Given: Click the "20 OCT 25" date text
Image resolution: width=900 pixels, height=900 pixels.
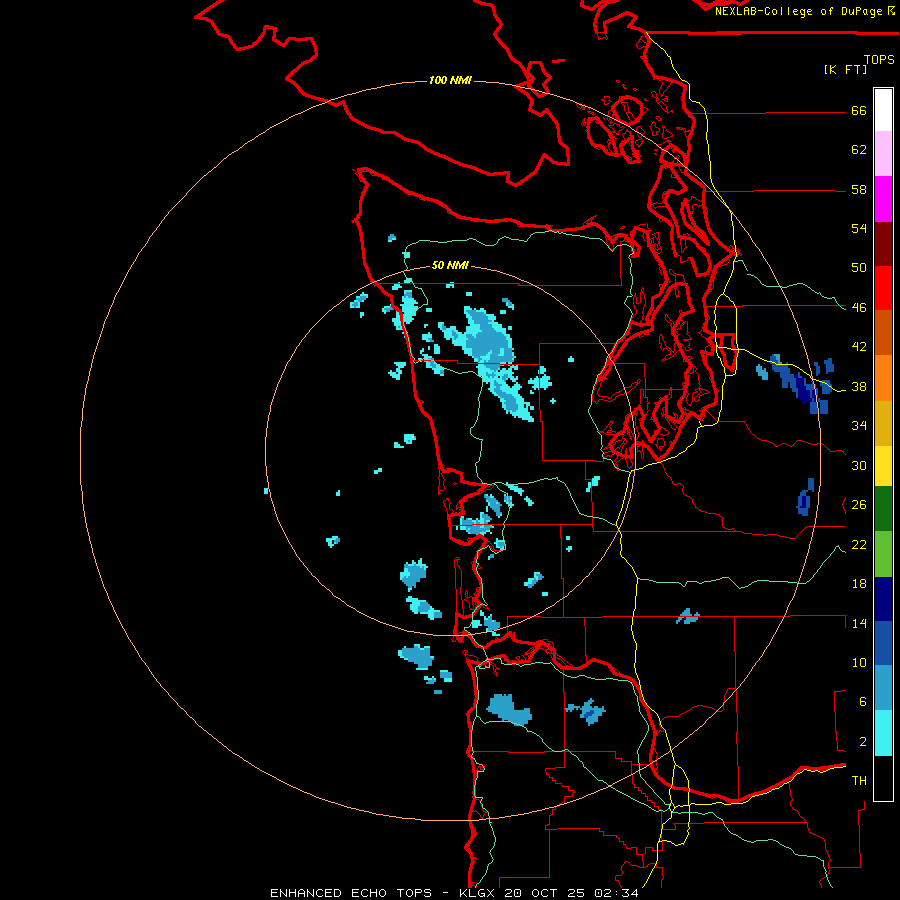Looking at the screenshot, I should point(545,893).
